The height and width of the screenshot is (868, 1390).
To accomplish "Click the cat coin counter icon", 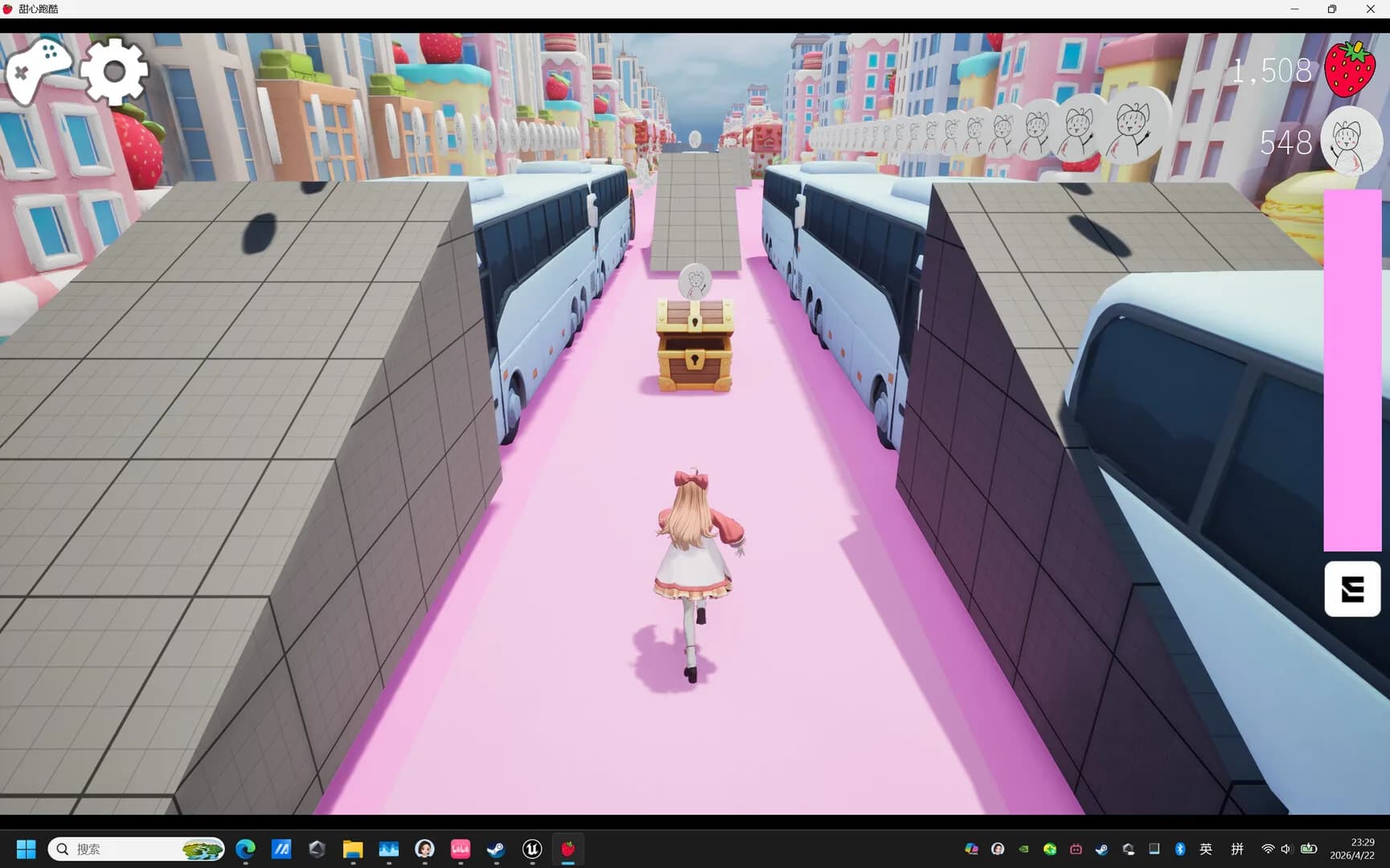I will click(1351, 141).
